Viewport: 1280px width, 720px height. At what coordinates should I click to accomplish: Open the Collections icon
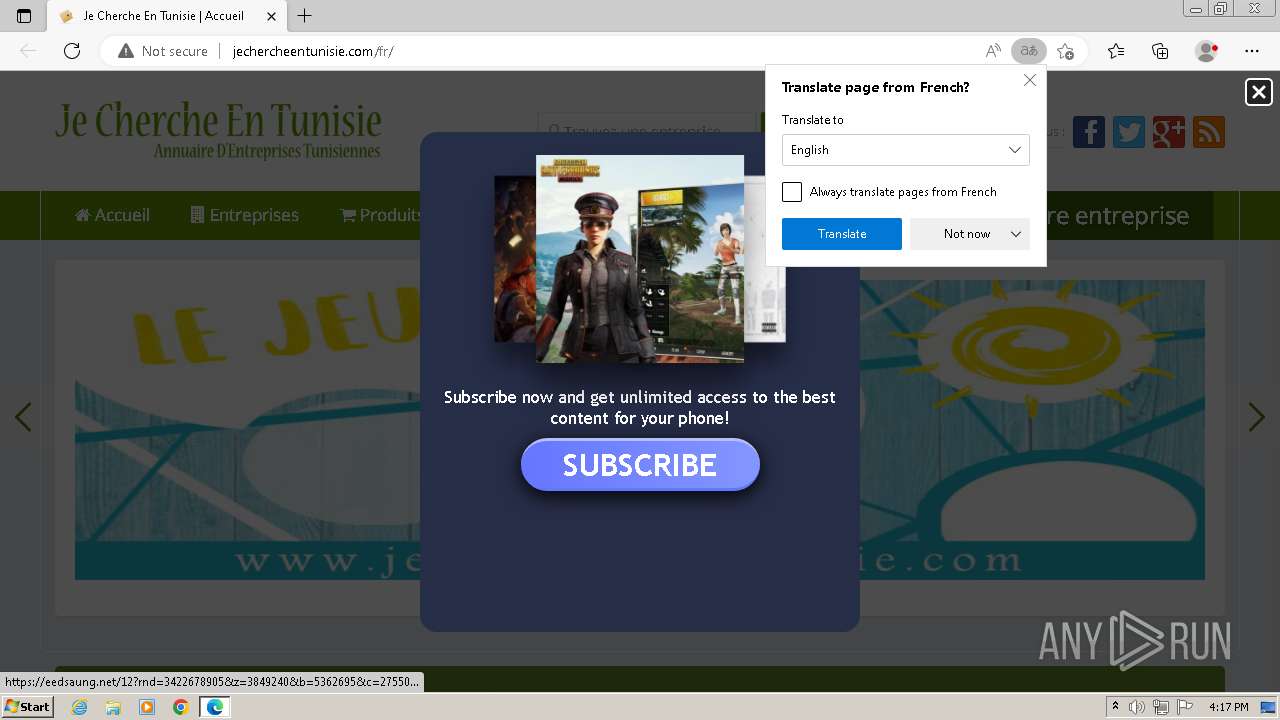pos(1160,51)
